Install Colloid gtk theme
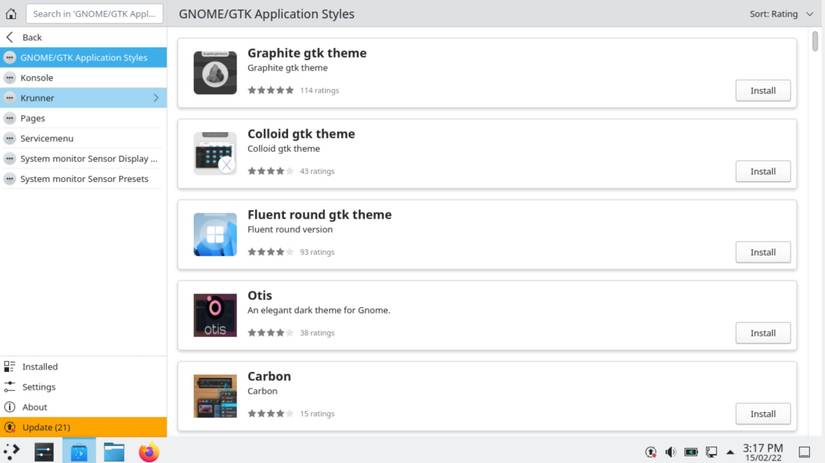Image resolution: width=825 pixels, height=463 pixels. (763, 172)
